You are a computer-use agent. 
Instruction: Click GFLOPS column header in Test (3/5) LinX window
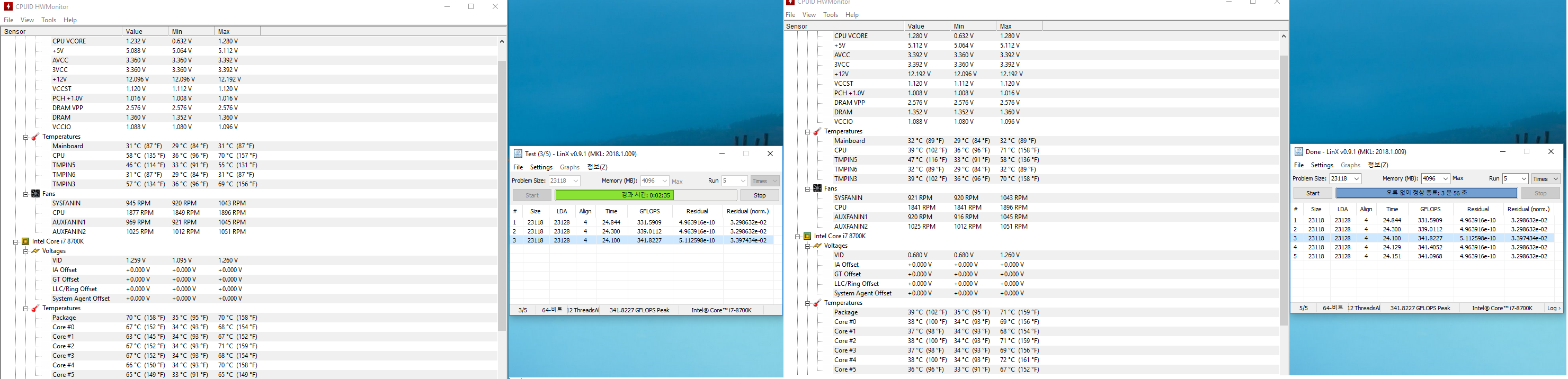coord(649,211)
